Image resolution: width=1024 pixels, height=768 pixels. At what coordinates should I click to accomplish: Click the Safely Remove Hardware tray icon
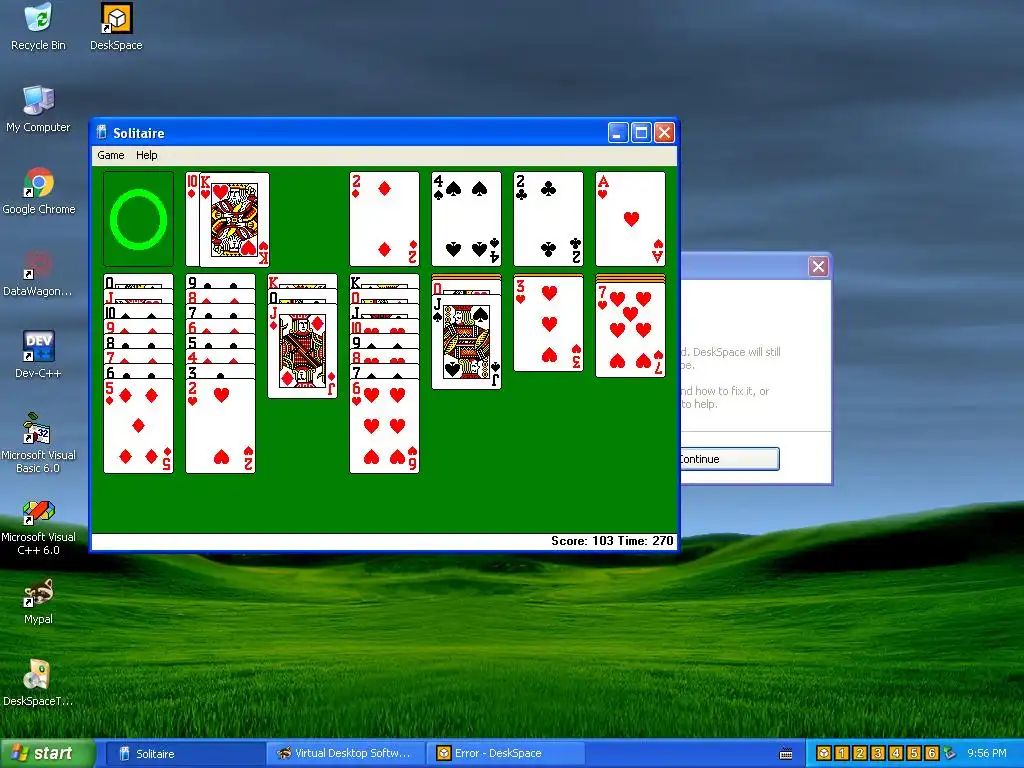(950, 754)
